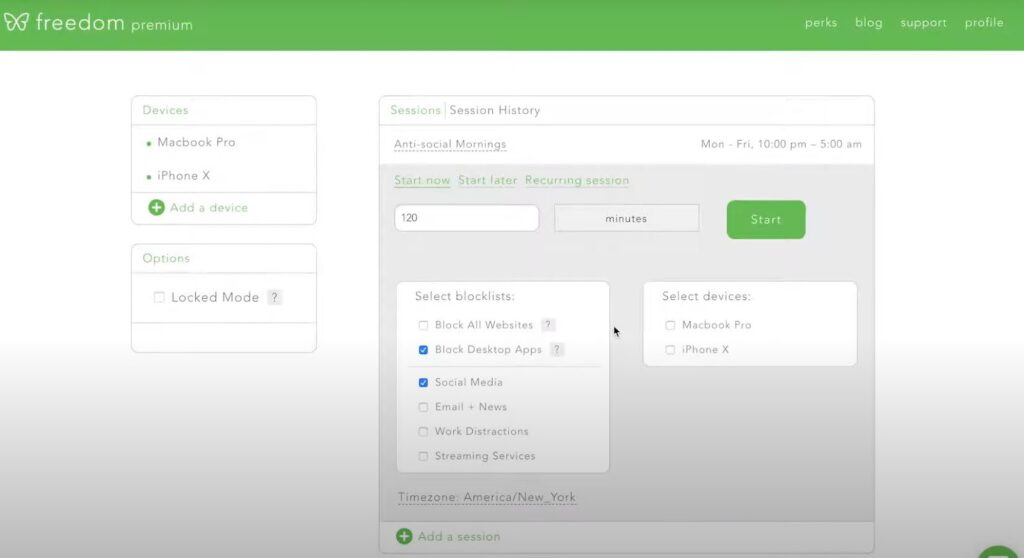Check the Streaming Services blocklist
The width and height of the screenshot is (1024, 558).
point(423,456)
